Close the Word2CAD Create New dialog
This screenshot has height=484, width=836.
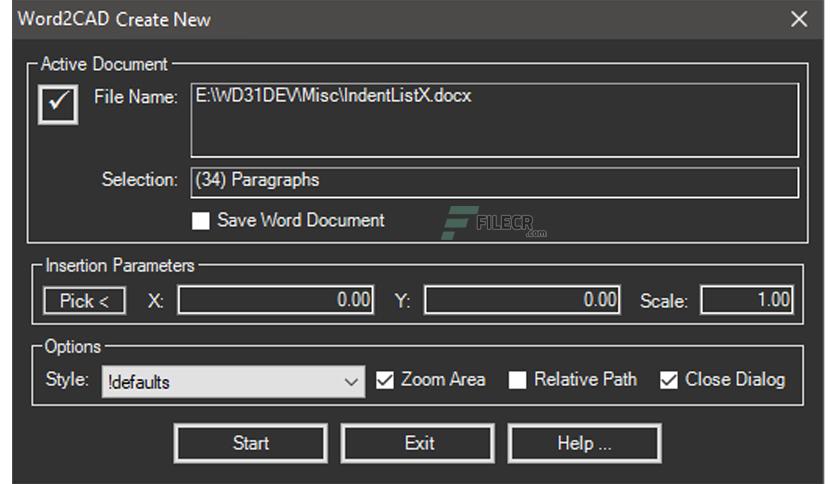[x=799, y=19]
